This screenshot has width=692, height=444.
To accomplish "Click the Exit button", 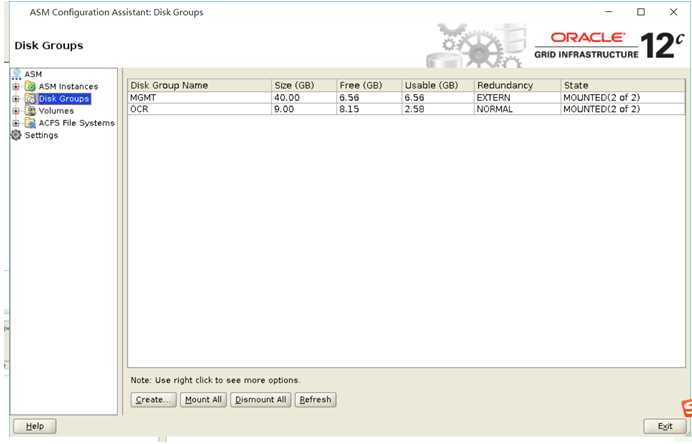I will [665, 426].
